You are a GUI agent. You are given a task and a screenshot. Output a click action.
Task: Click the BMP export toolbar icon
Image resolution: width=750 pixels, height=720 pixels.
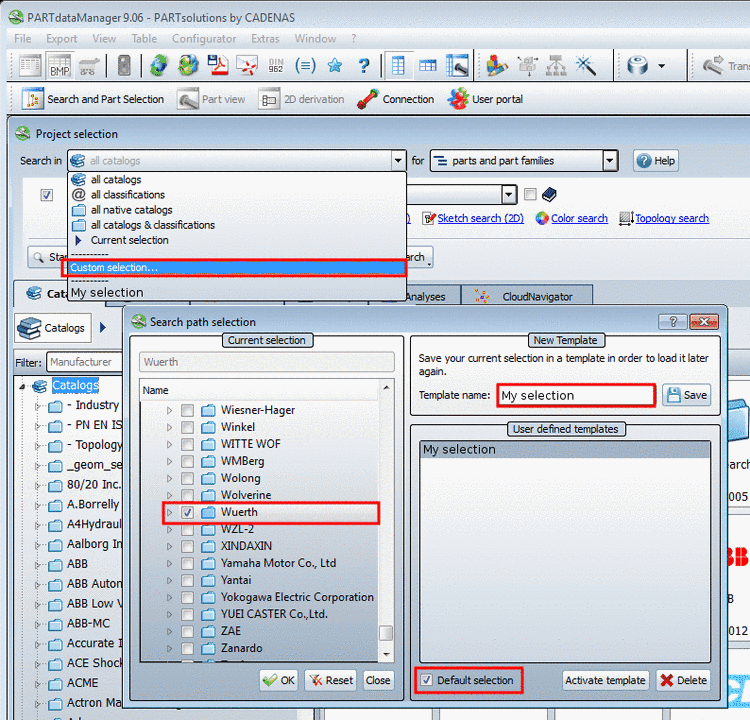[x=60, y=66]
